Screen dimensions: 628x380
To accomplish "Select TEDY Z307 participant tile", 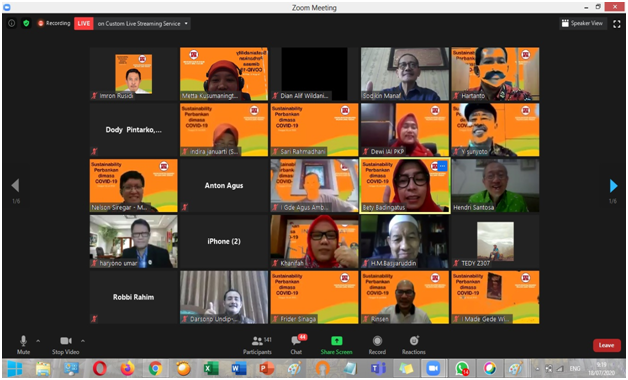I will (x=495, y=241).
